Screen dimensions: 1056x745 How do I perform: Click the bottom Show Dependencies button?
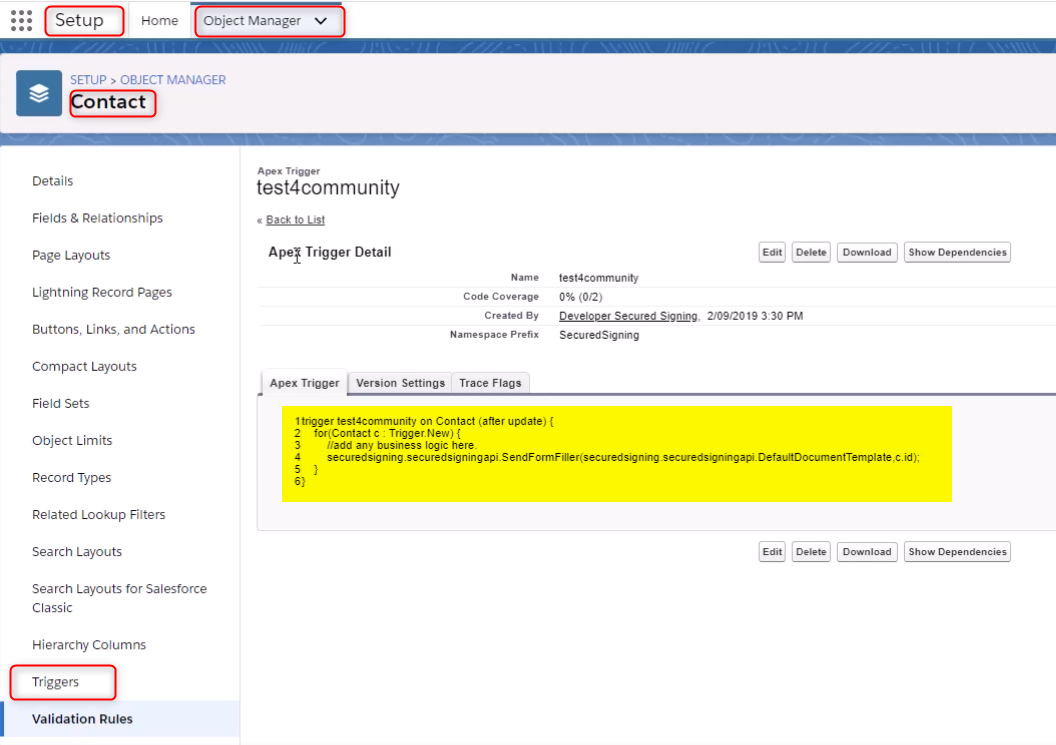point(957,552)
